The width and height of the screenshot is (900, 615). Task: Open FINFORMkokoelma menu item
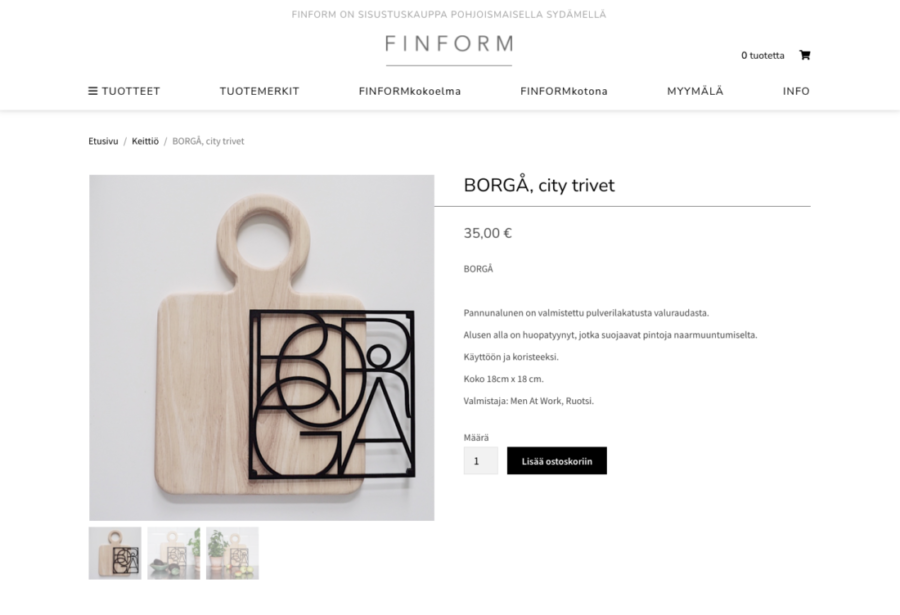coord(410,91)
